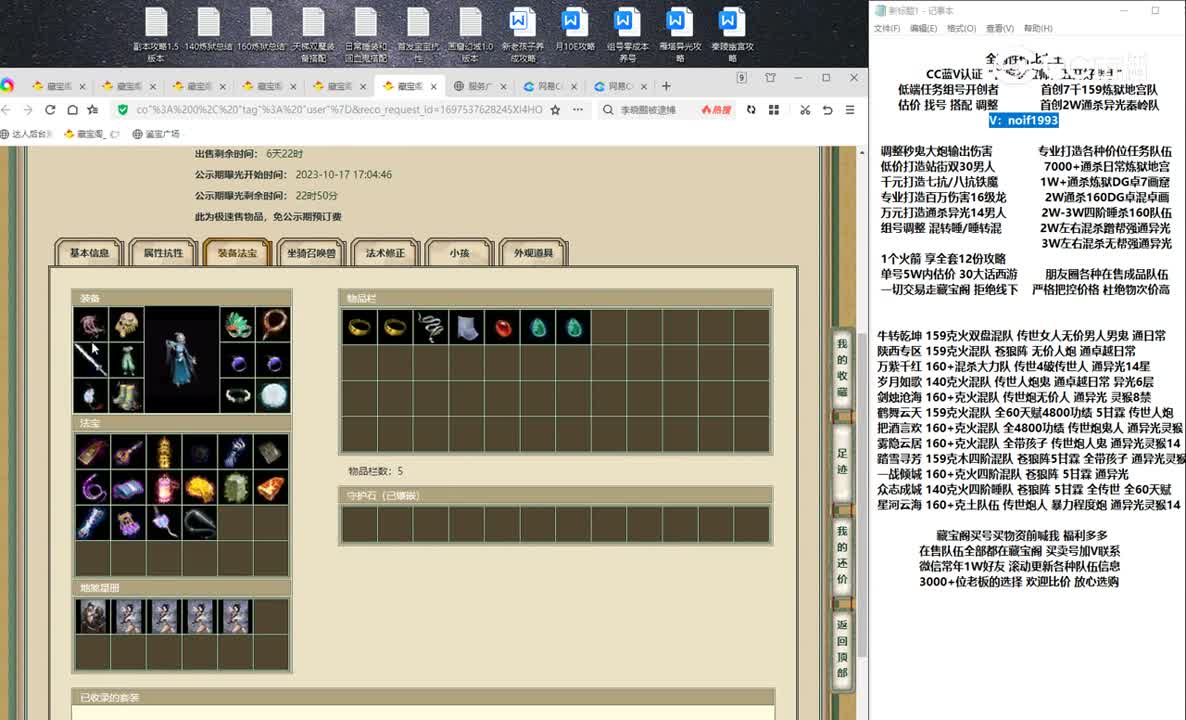
Task: Inspect the green robe armor slot
Action: (126, 359)
